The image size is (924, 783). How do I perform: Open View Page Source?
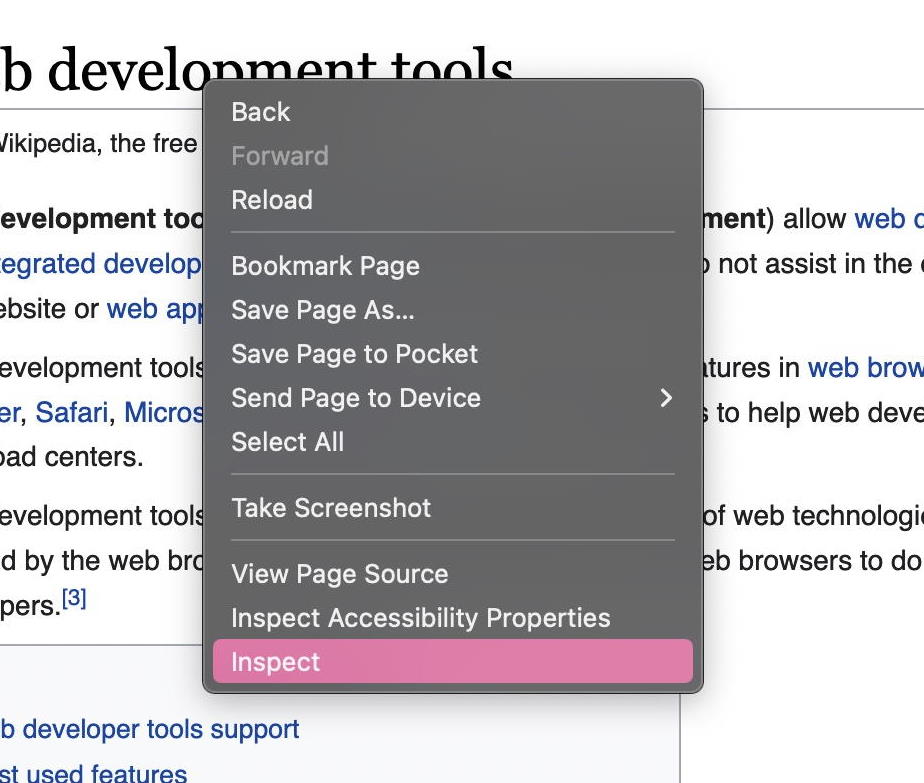(453, 574)
